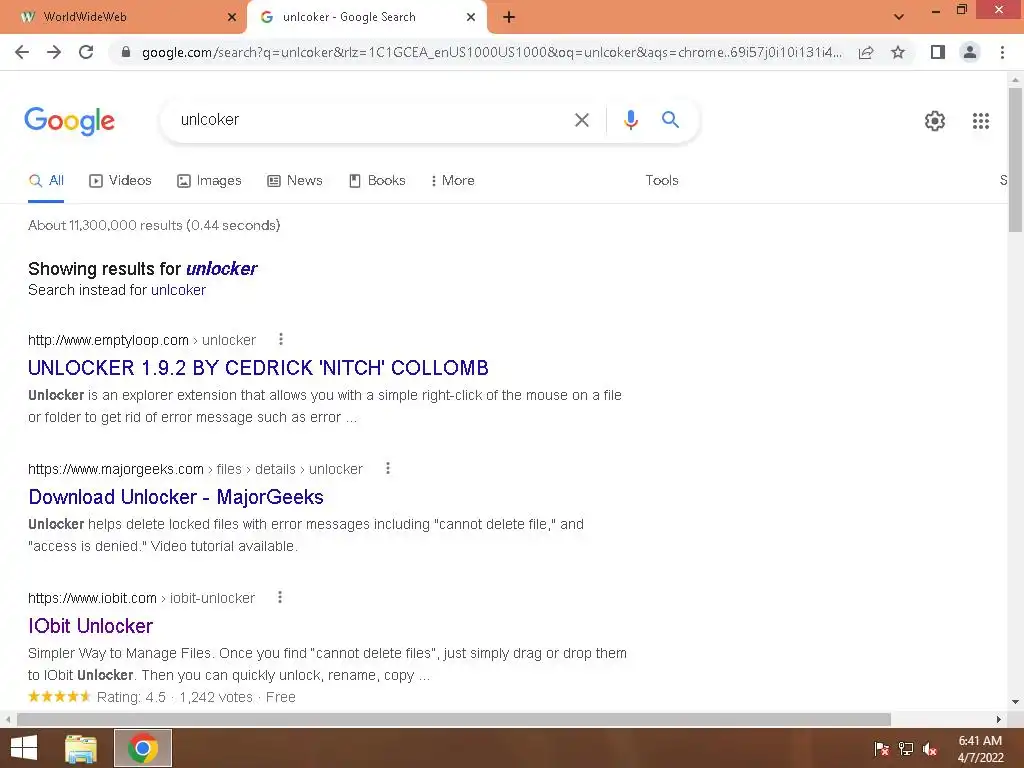The image size is (1024, 768).
Task: Open the Google apps grid
Action: coord(981,121)
